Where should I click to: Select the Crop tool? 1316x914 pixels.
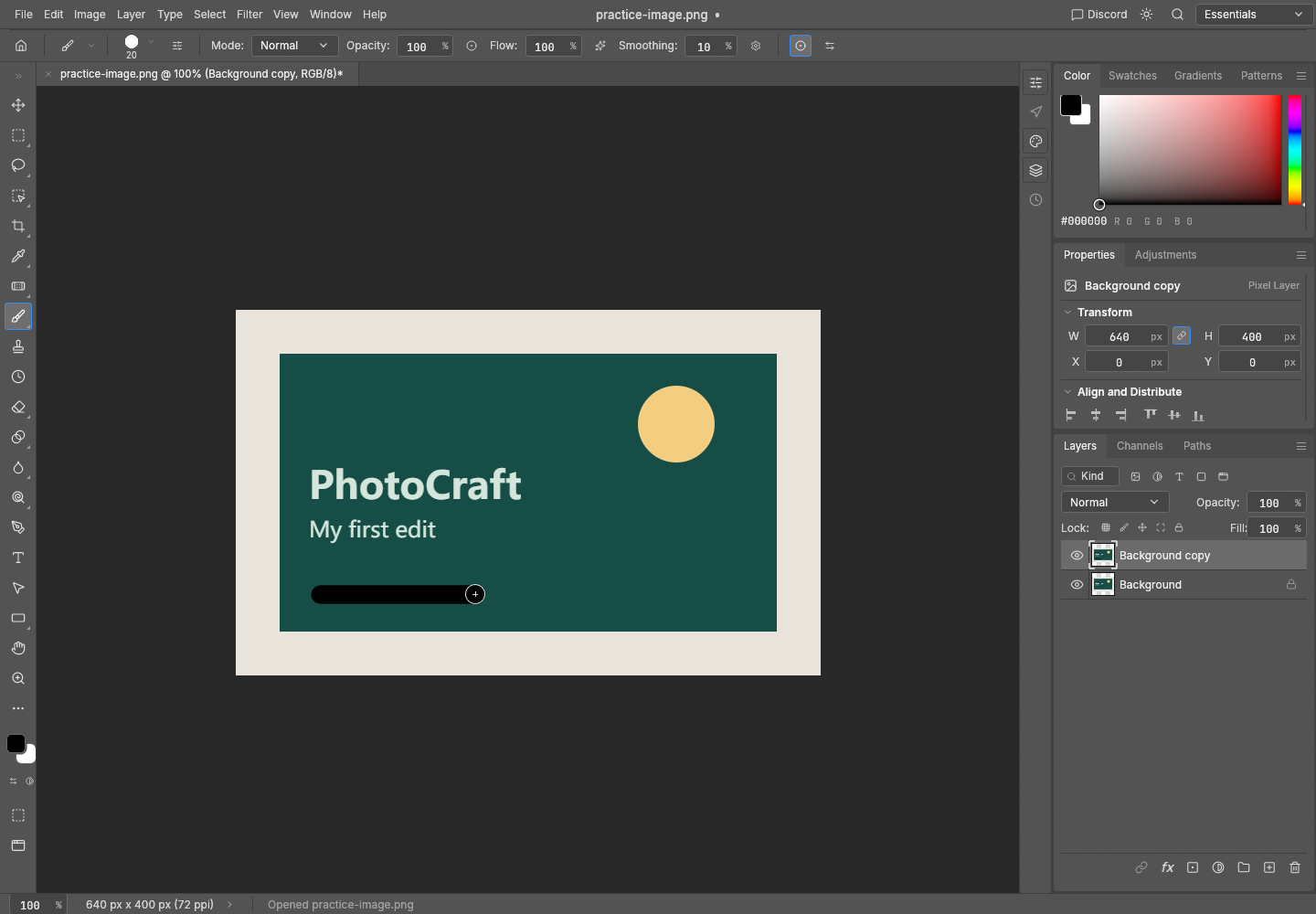18,226
